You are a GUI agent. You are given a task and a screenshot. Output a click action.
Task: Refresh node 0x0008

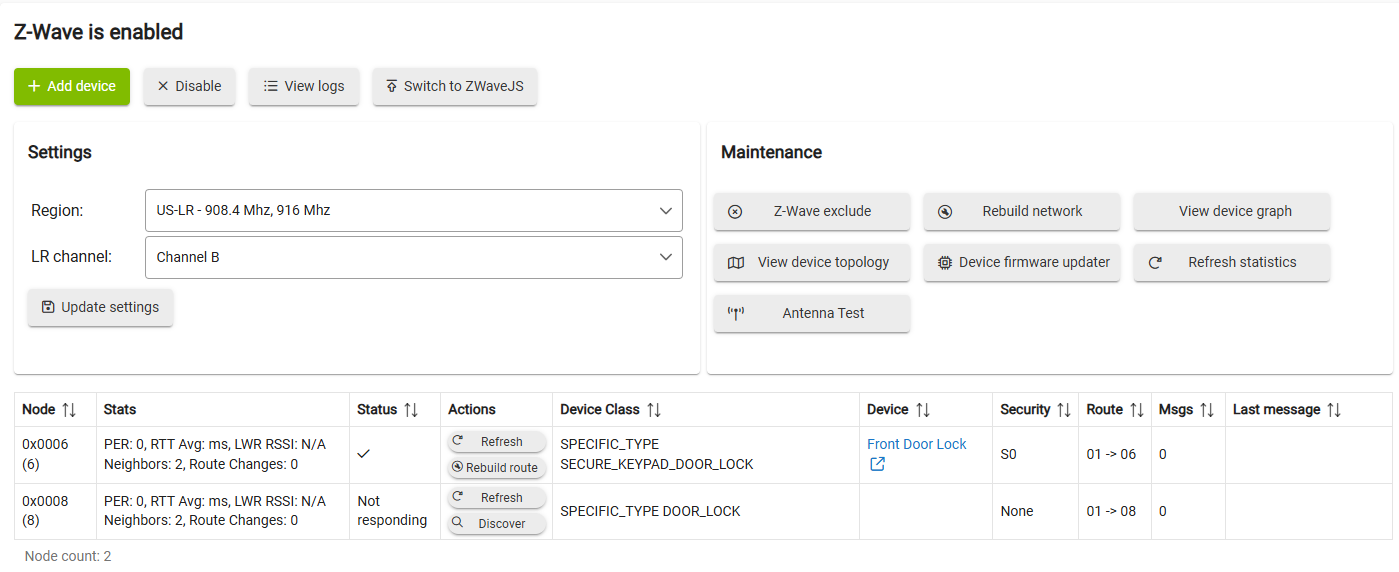pos(497,498)
